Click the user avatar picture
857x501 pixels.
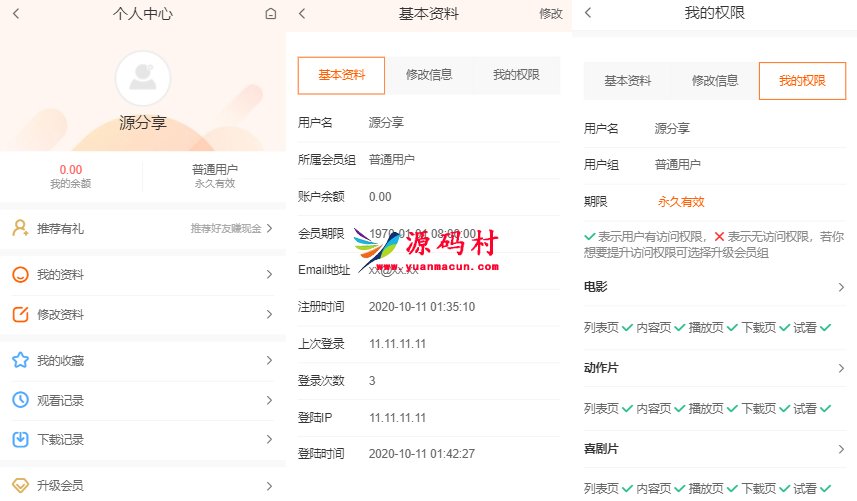pos(143,78)
